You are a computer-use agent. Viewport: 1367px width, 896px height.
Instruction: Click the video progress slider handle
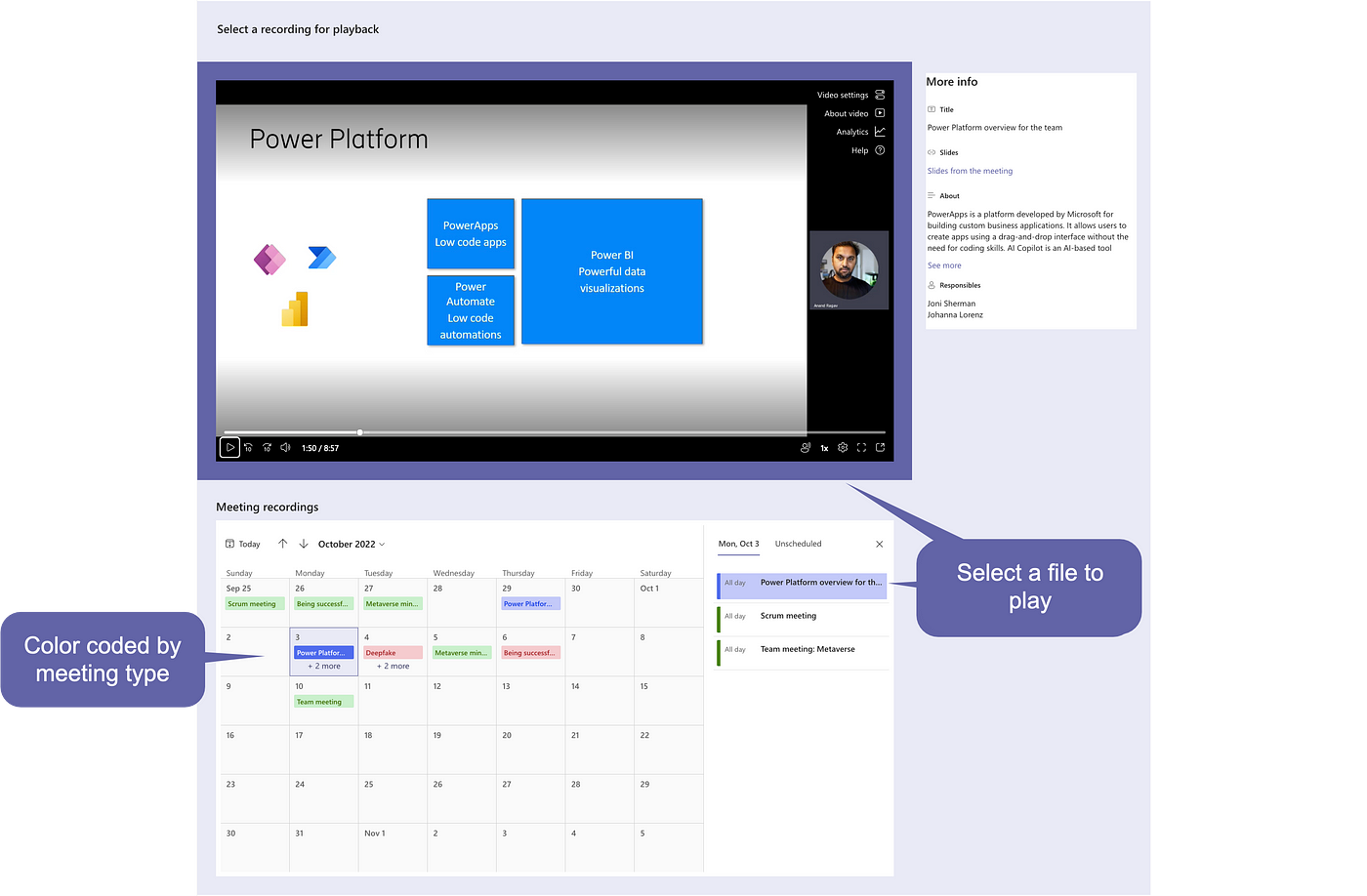coord(359,432)
